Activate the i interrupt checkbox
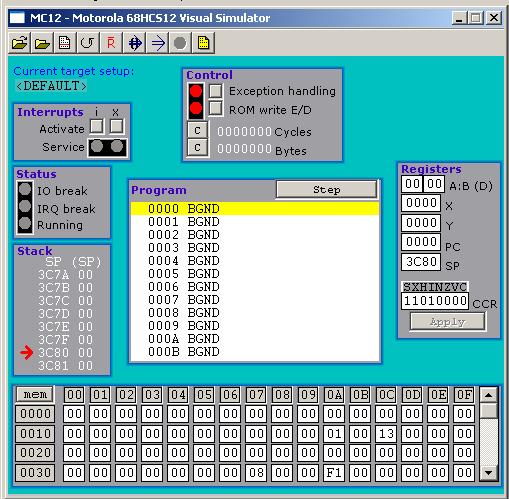Screen dimensions: 509x499 [x=97, y=126]
